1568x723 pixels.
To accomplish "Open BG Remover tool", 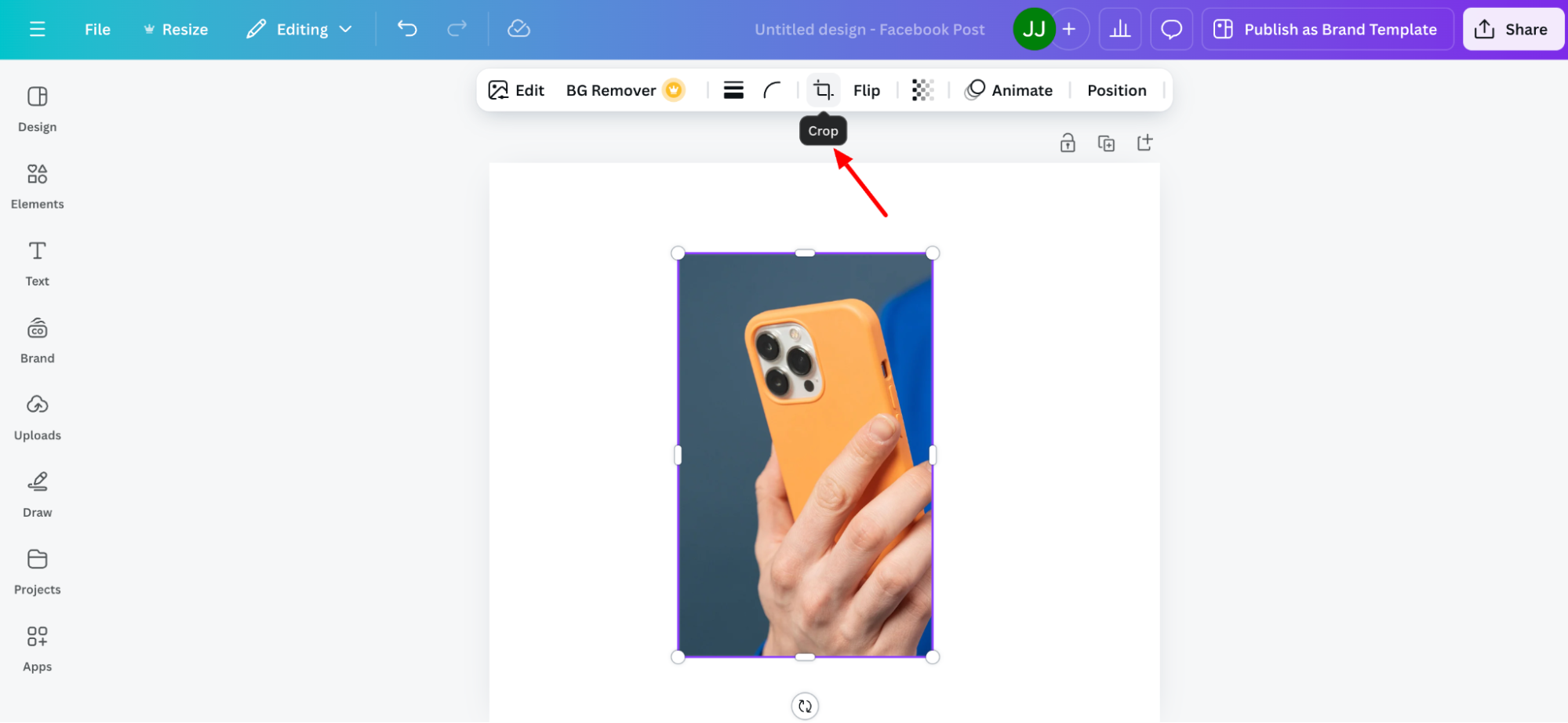I will click(625, 90).
